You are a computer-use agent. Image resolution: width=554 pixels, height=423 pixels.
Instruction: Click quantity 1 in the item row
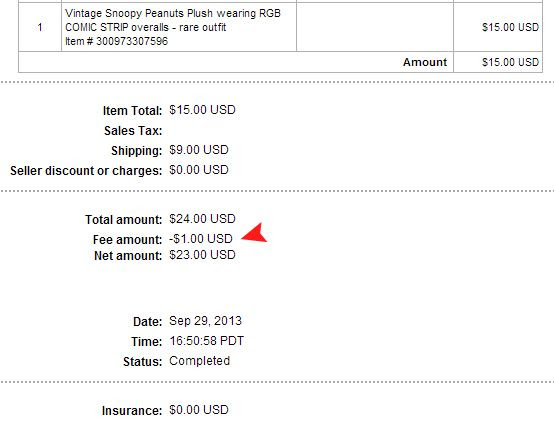[40, 27]
